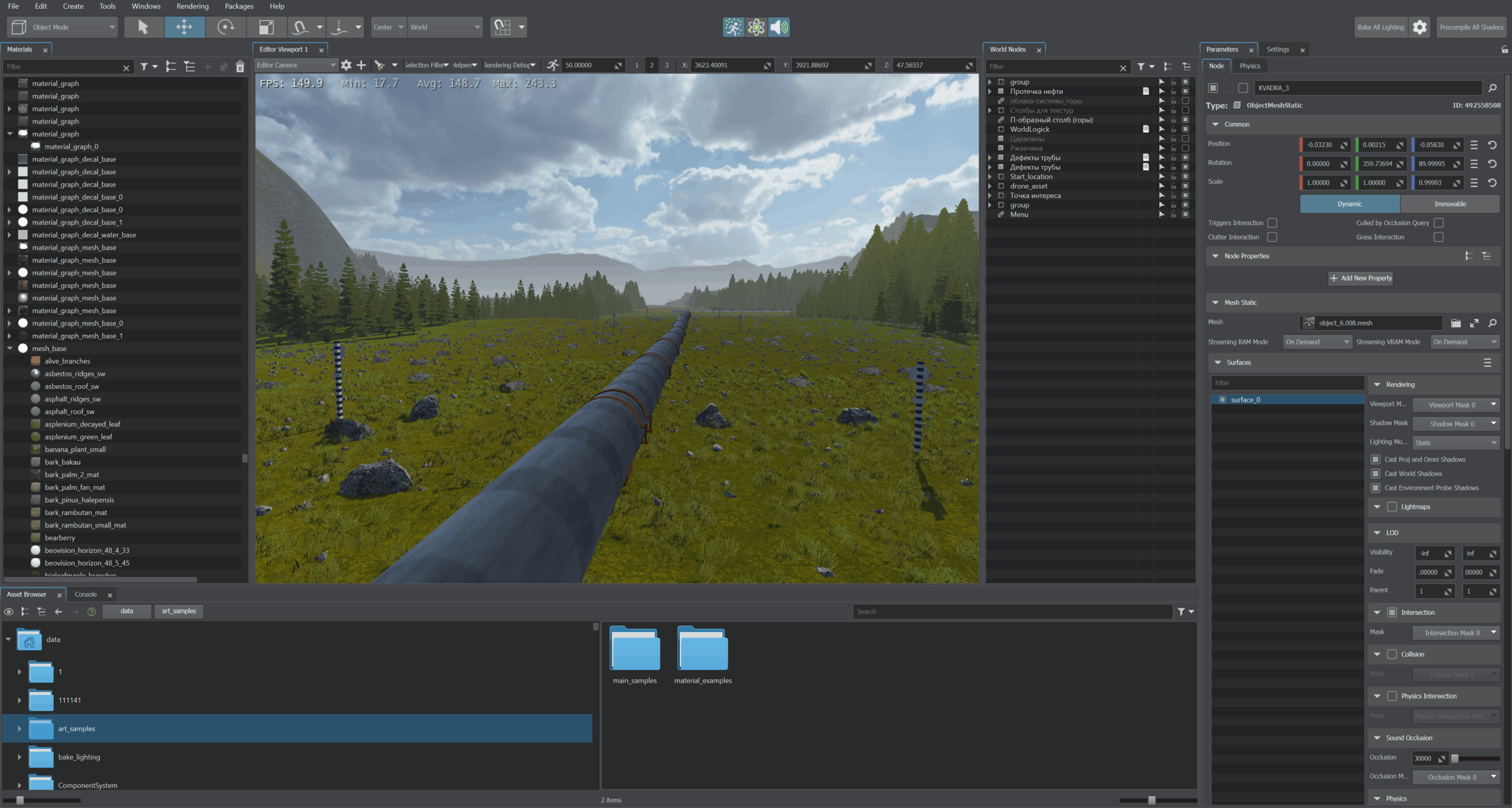Enable Triggers Interaction checkbox
Screen dimensions: 1512x808
point(1272,223)
